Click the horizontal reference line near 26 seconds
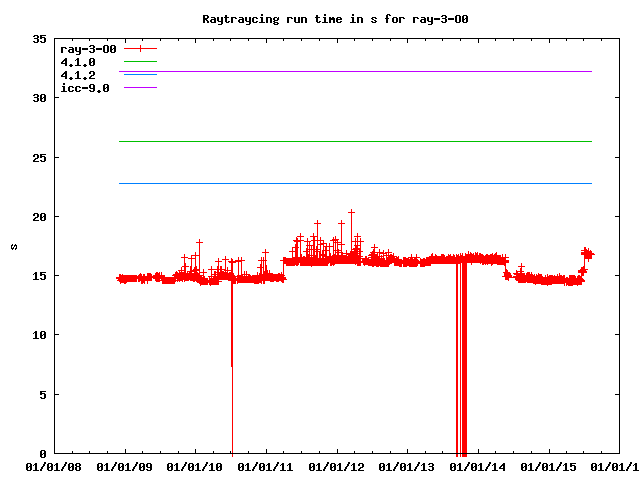This screenshot has width=640, height=480. coord(400,142)
